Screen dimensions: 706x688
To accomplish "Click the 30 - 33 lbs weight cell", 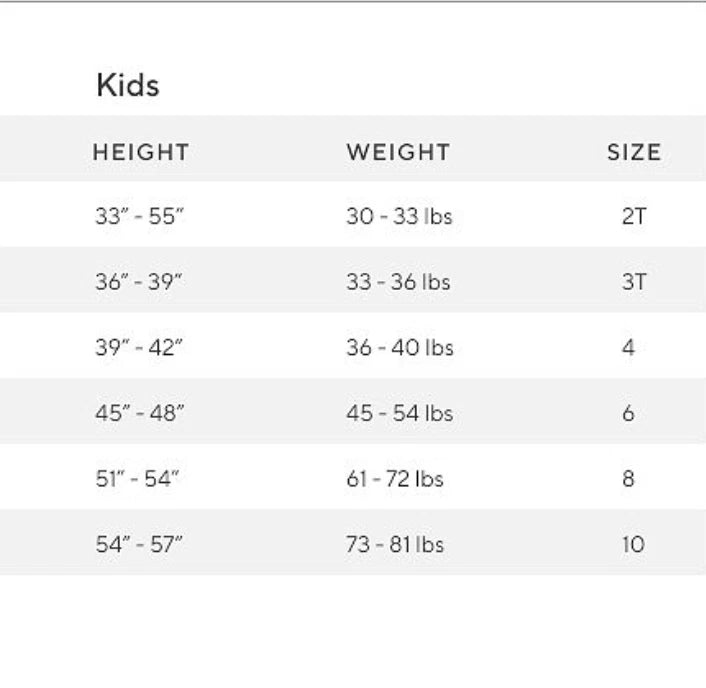I will pyautogui.click(x=399, y=216).
